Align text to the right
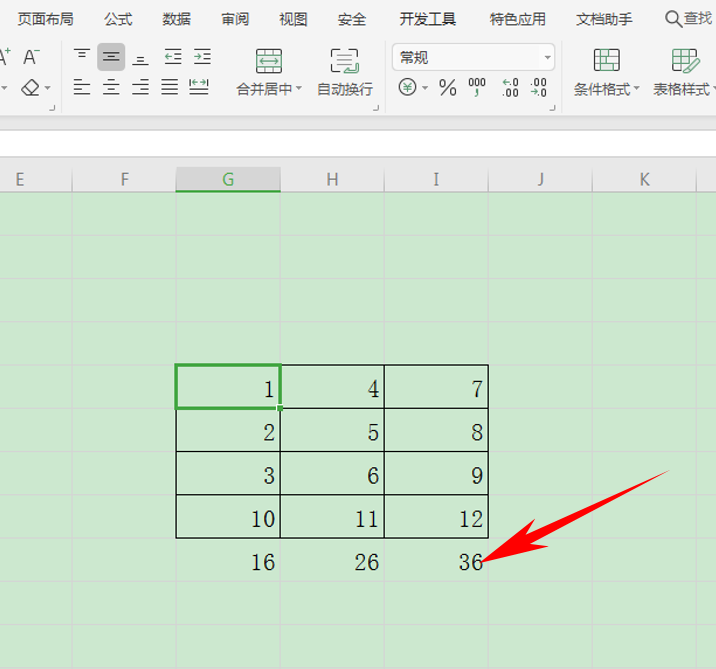Viewport: 716px width, 669px height. point(140,87)
